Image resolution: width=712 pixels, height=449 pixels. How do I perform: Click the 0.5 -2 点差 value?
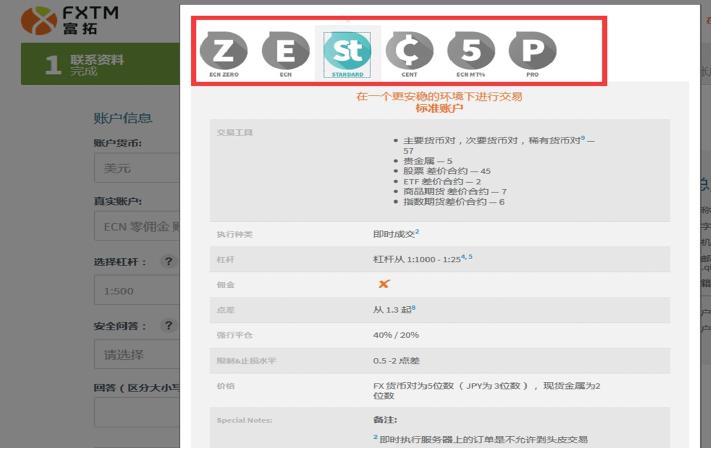click(396, 361)
